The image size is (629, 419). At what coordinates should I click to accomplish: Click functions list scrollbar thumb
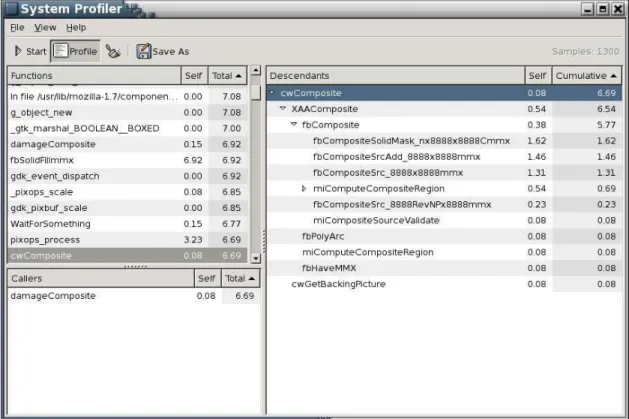click(256, 92)
